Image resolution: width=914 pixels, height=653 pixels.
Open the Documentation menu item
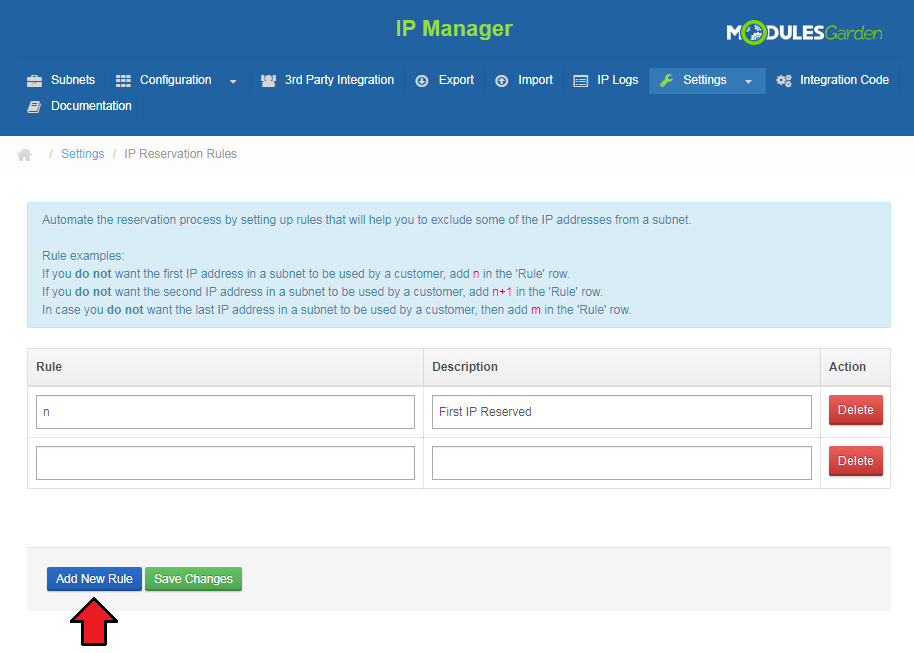tap(91, 106)
